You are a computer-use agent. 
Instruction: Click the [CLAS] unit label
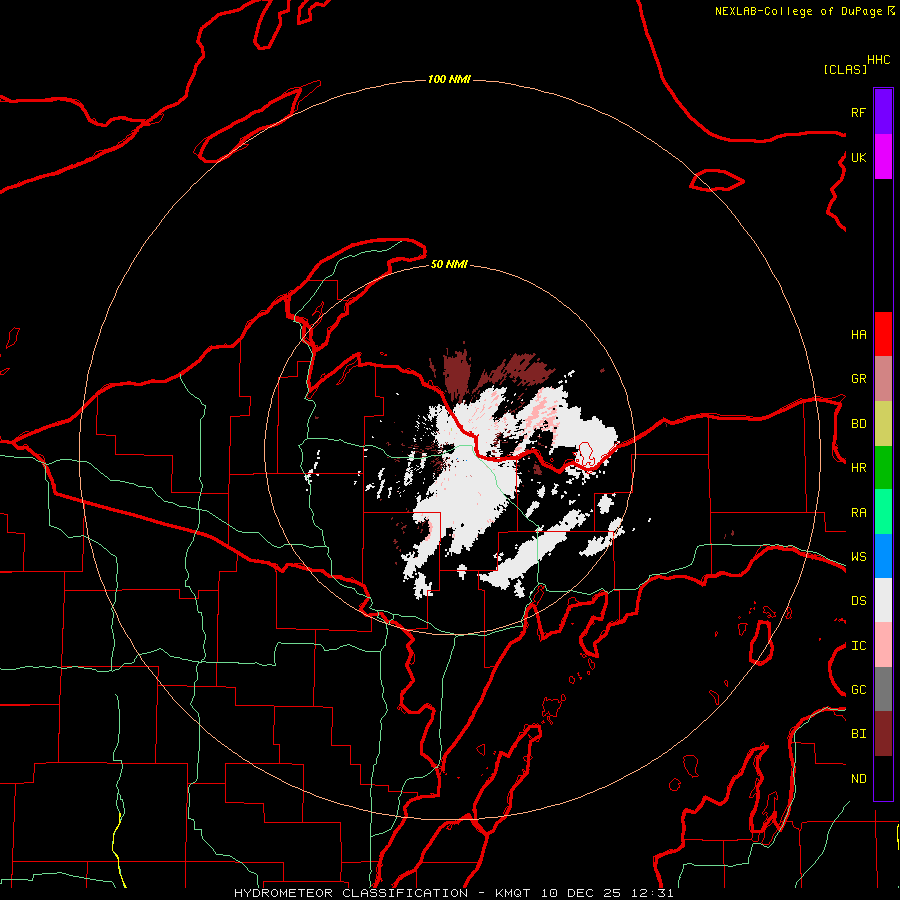tap(845, 70)
